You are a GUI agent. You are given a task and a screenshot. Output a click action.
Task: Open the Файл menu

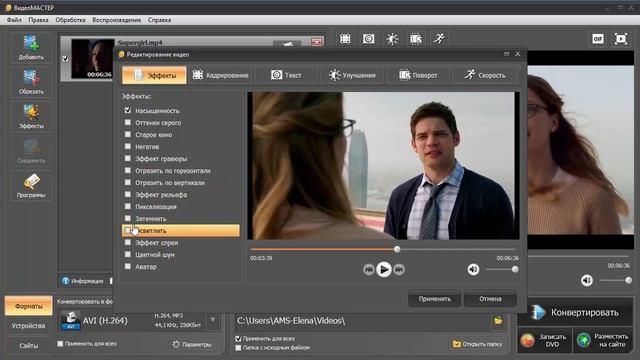click(x=14, y=20)
